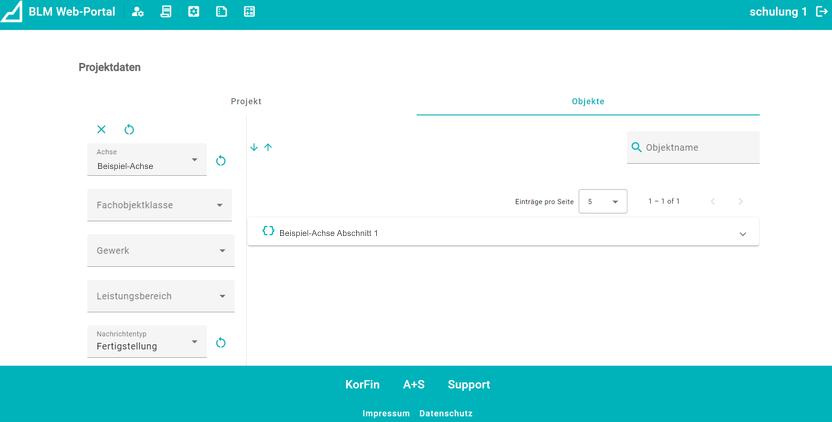Open the Impressum link
Screen dimensions: 832x422
pyautogui.click(x=386, y=414)
